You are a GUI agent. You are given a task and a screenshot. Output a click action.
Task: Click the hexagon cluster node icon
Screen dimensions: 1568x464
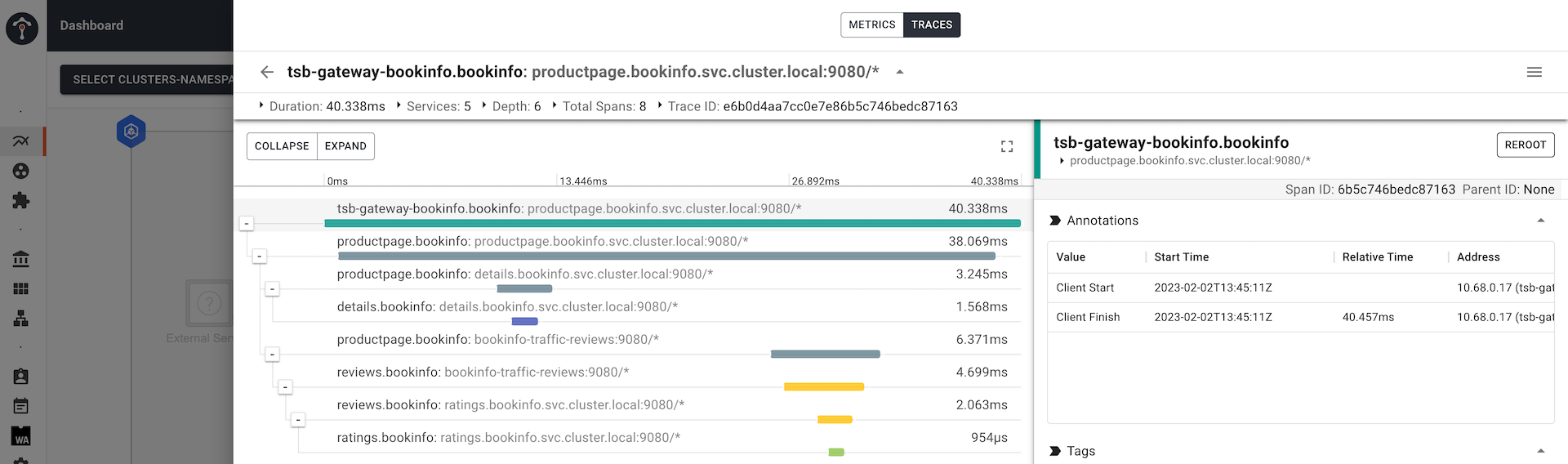point(131,132)
